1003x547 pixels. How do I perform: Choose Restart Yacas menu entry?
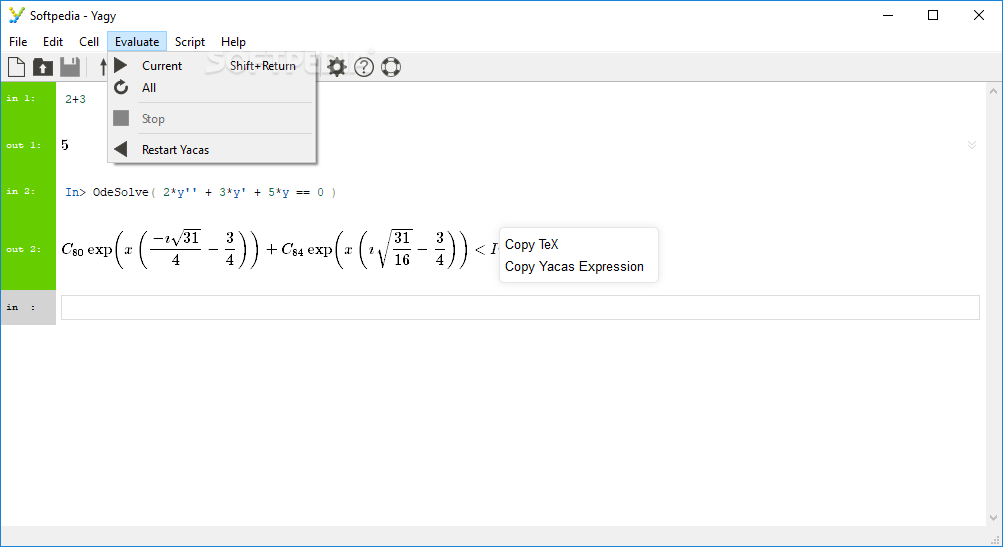point(212,149)
